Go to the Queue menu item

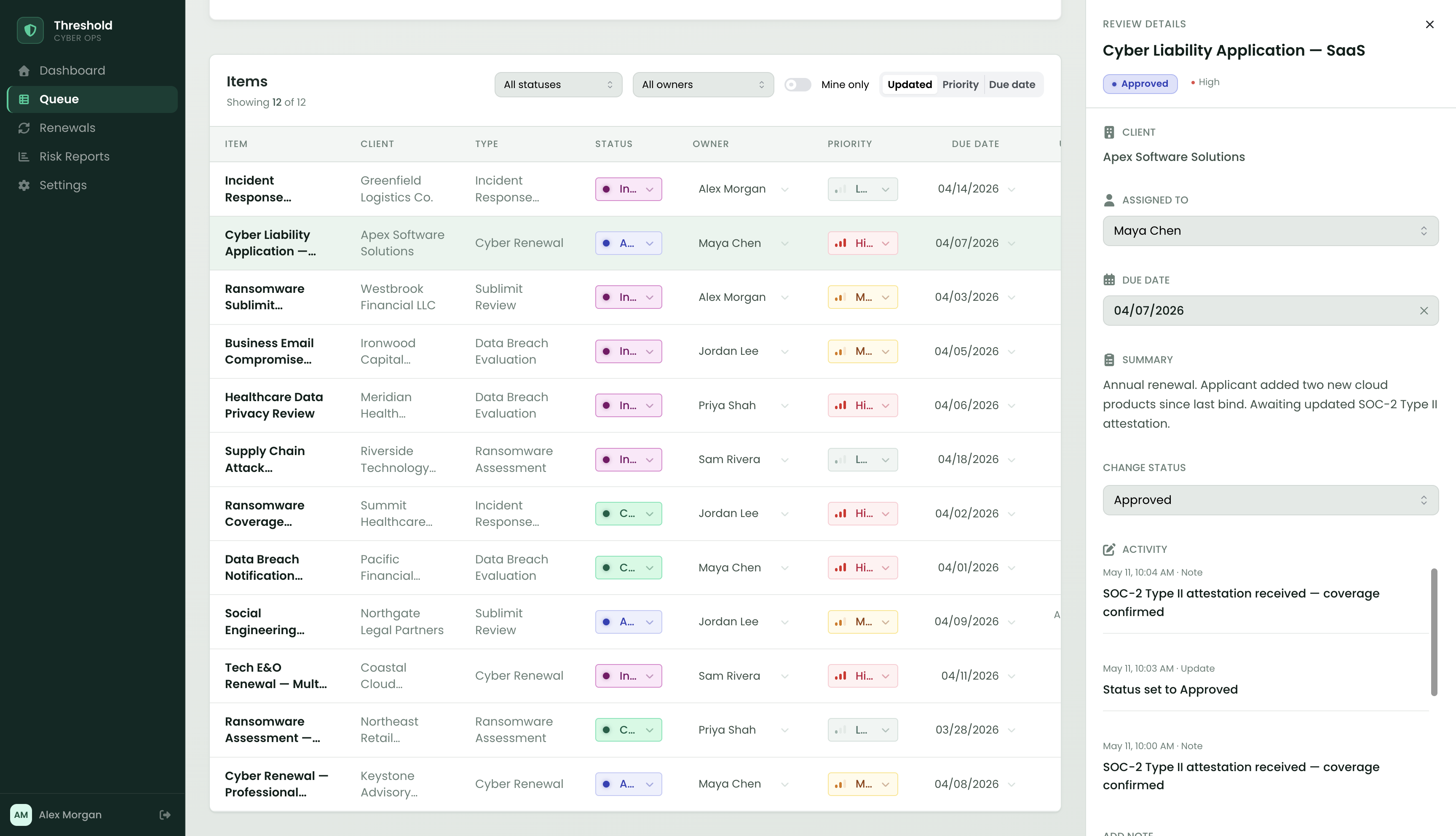[92, 99]
